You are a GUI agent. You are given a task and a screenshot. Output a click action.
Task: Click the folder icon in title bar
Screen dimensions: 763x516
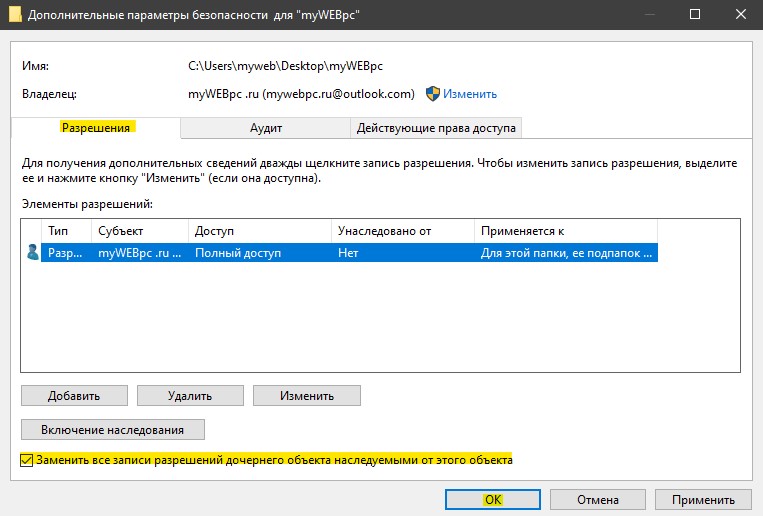(15, 14)
